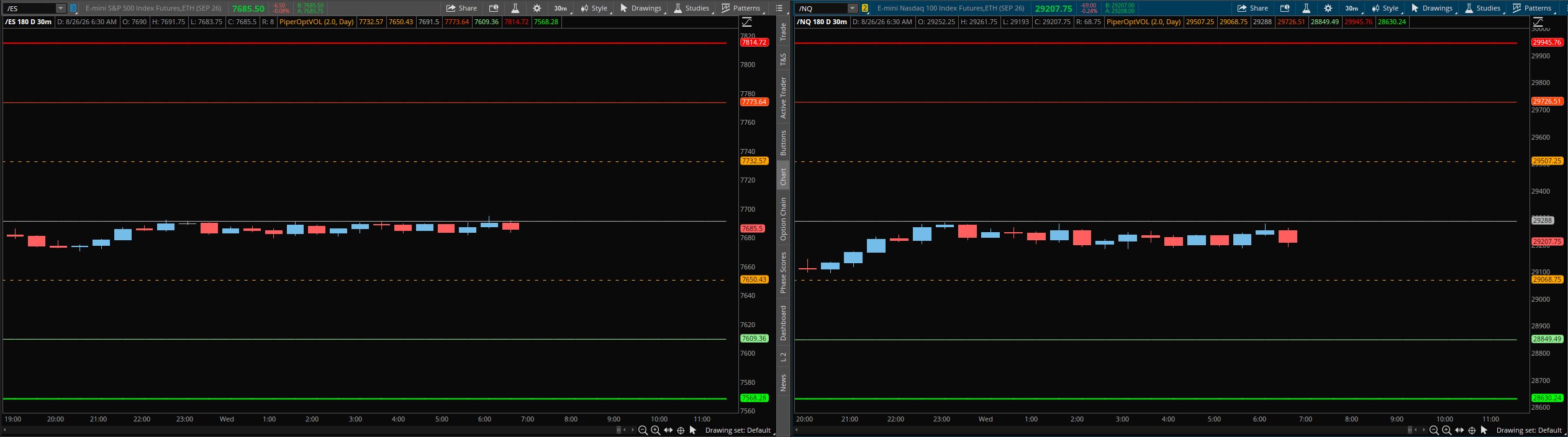The height and width of the screenshot is (437, 1568).
Task: Open the Buttons sidebar tab
Action: tap(783, 143)
